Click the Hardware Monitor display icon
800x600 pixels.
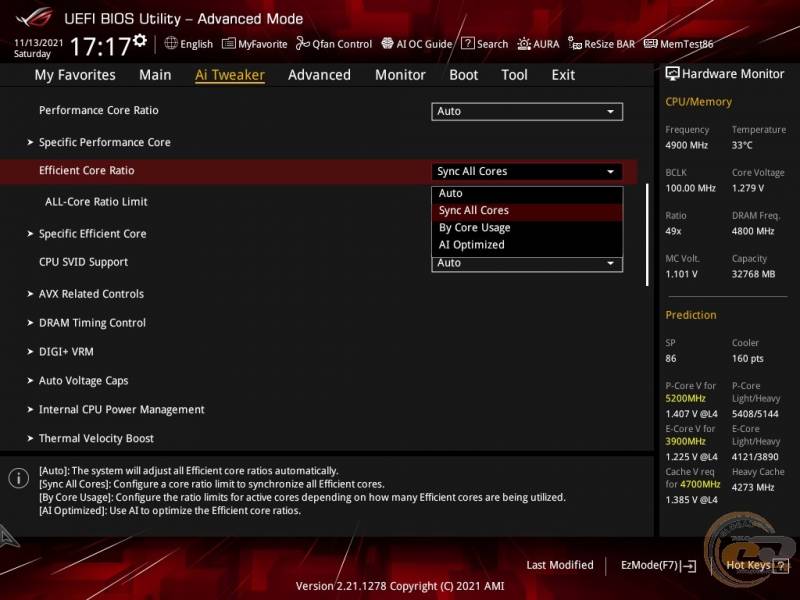click(x=672, y=74)
